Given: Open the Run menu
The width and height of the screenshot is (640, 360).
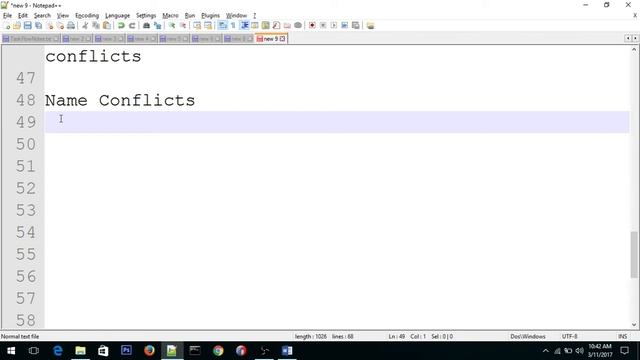Looking at the screenshot, I should (190, 16).
